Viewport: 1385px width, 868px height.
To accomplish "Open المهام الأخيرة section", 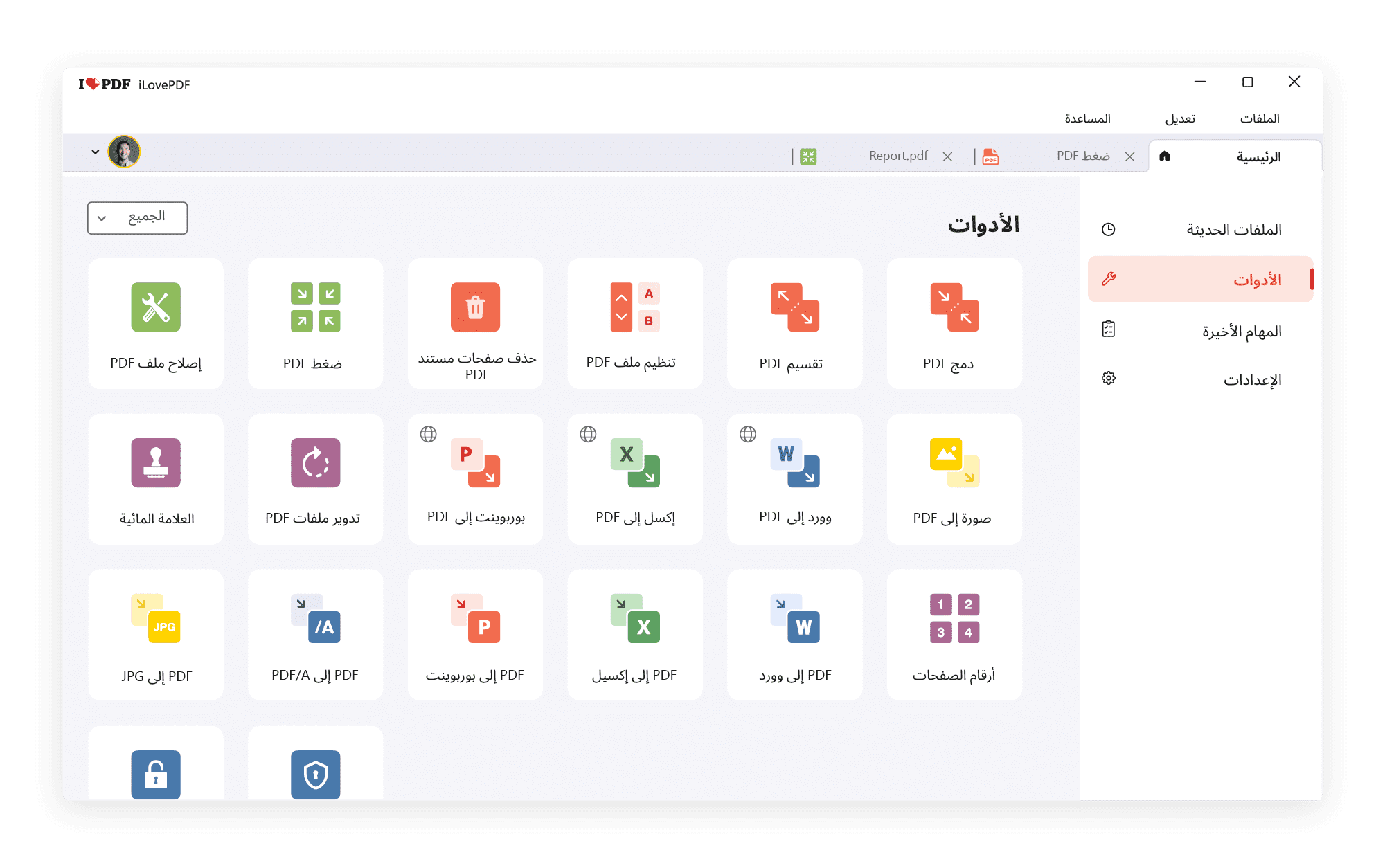I will coord(1197,329).
